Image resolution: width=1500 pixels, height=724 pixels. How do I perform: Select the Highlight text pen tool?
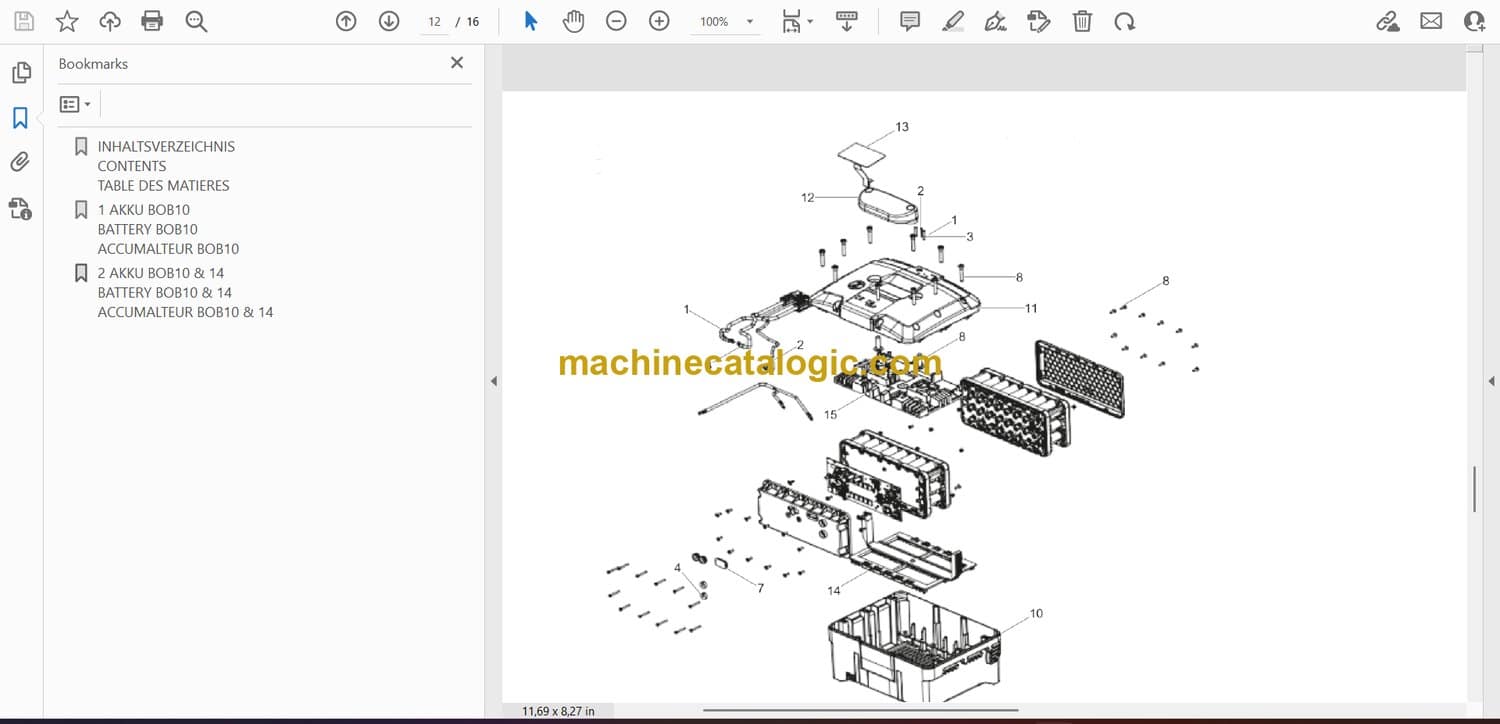pyautogui.click(x=953, y=21)
